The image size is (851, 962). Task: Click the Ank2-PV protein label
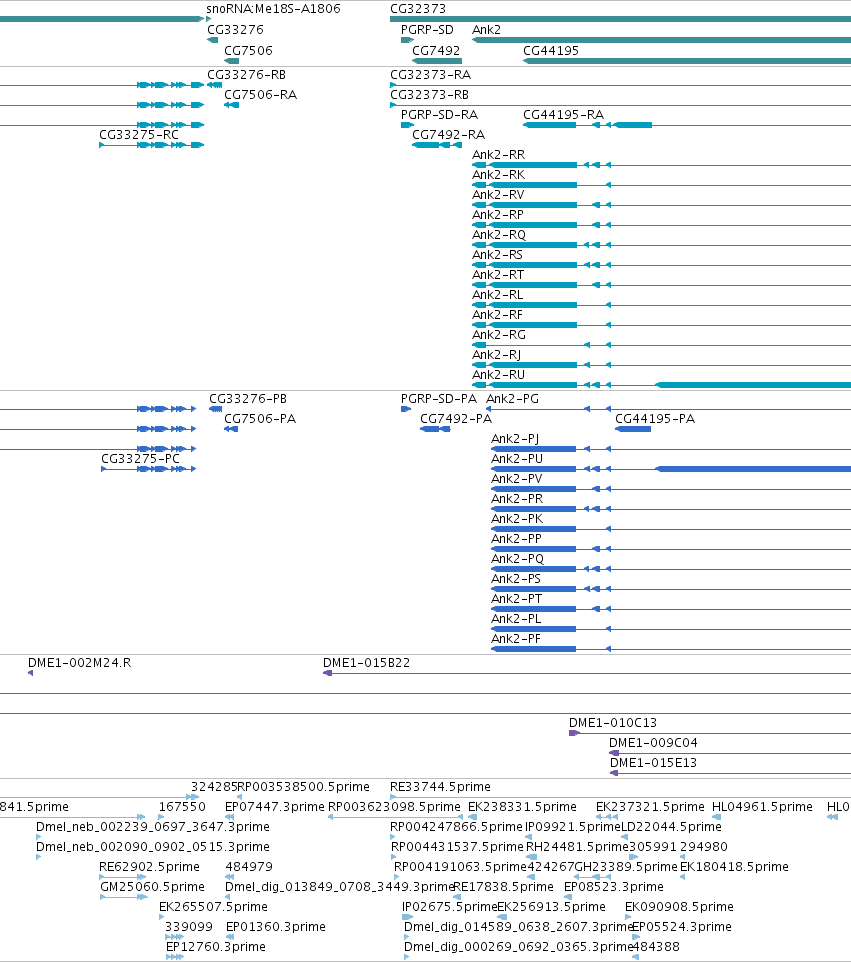pos(517,479)
